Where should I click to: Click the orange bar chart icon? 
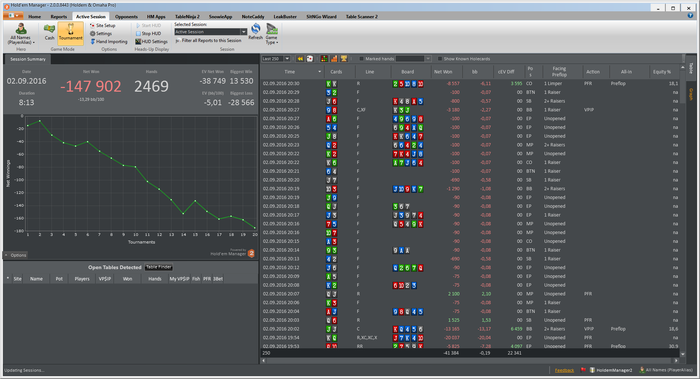[334, 59]
